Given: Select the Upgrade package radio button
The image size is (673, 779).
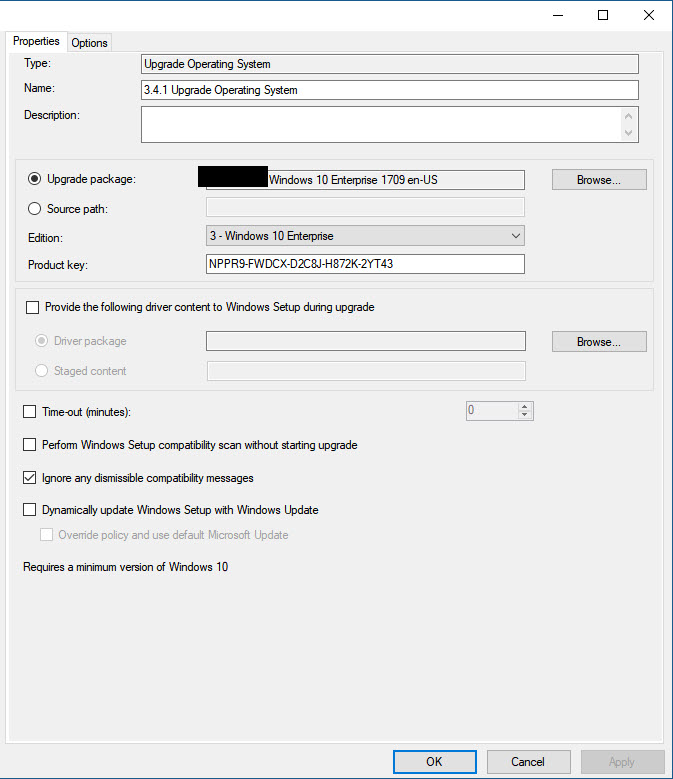Looking at the screenshot, I should (34, 179).
